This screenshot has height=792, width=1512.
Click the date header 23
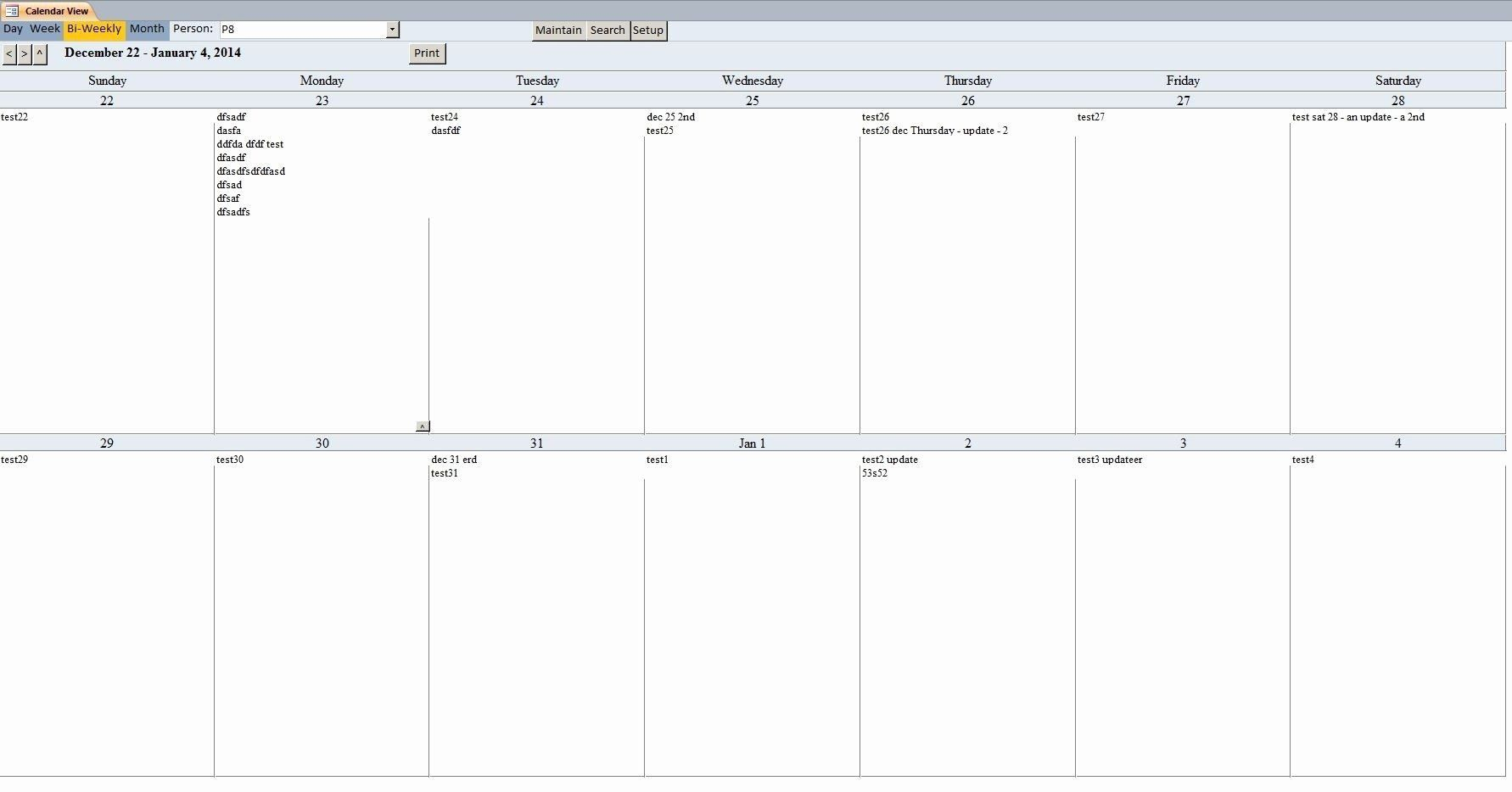[322, 100]
